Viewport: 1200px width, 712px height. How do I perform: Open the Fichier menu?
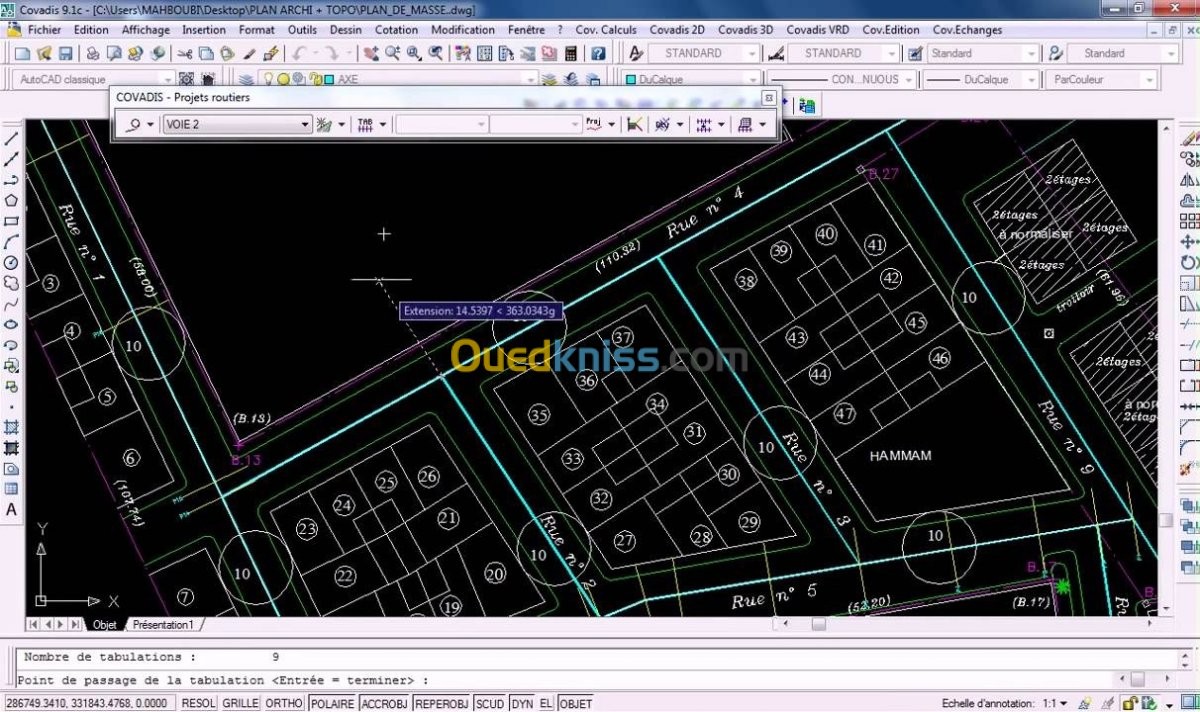click(x=44, y=30)
